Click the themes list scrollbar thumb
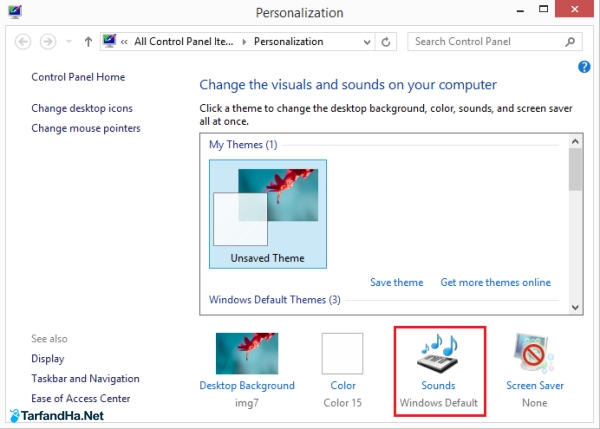Image resolution: width=600 pixels, height=429 pixels. 575,169
